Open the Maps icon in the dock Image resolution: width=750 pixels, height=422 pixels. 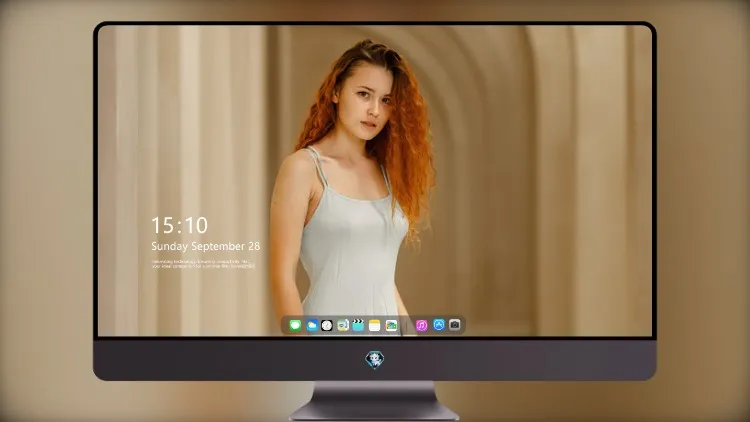pos(342,325)
